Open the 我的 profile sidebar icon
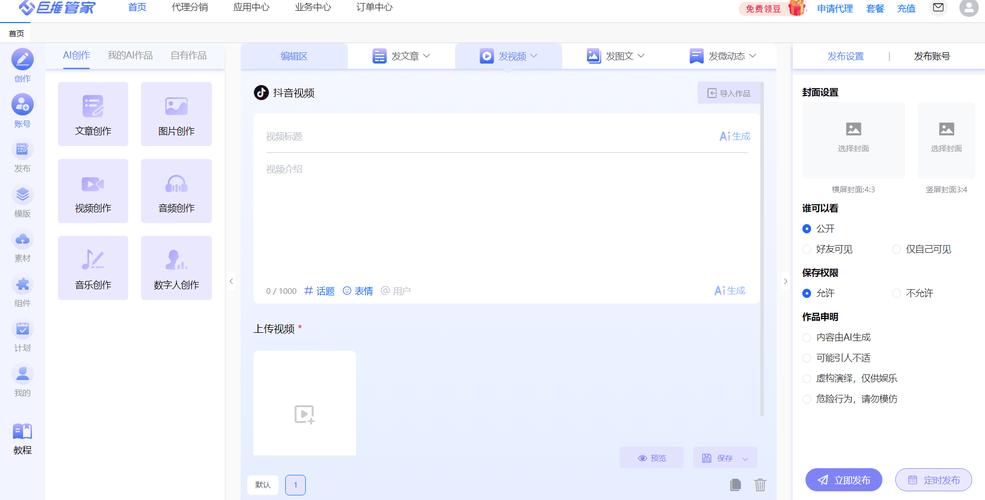 tap(23, 374)
